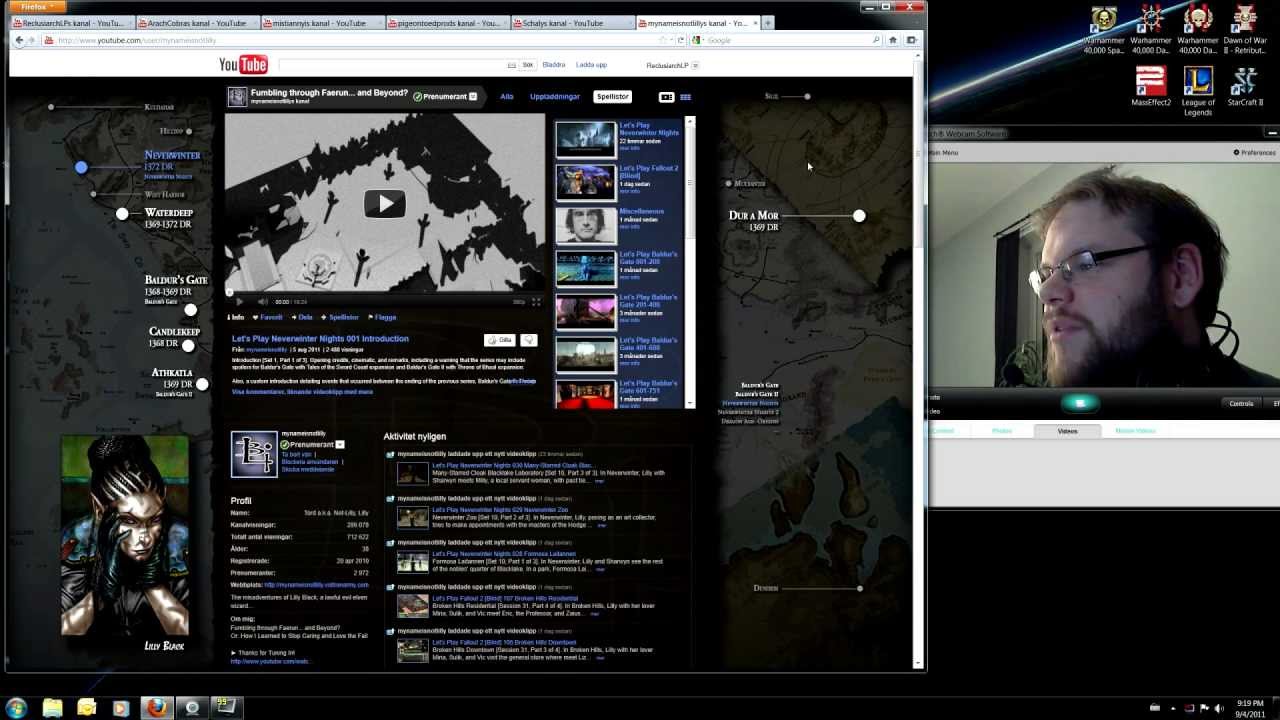
Task: Open the League of Legends desktop shortcut
Action: point(1198,91)
